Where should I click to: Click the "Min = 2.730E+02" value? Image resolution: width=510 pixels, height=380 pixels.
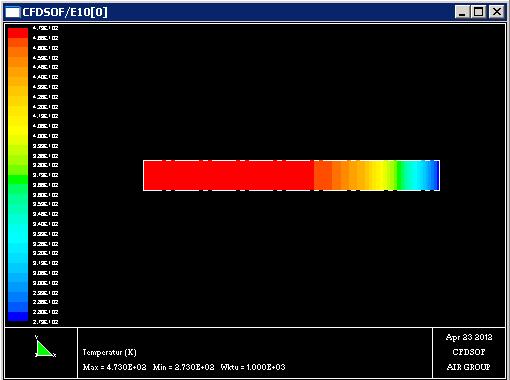pos(184,367)
